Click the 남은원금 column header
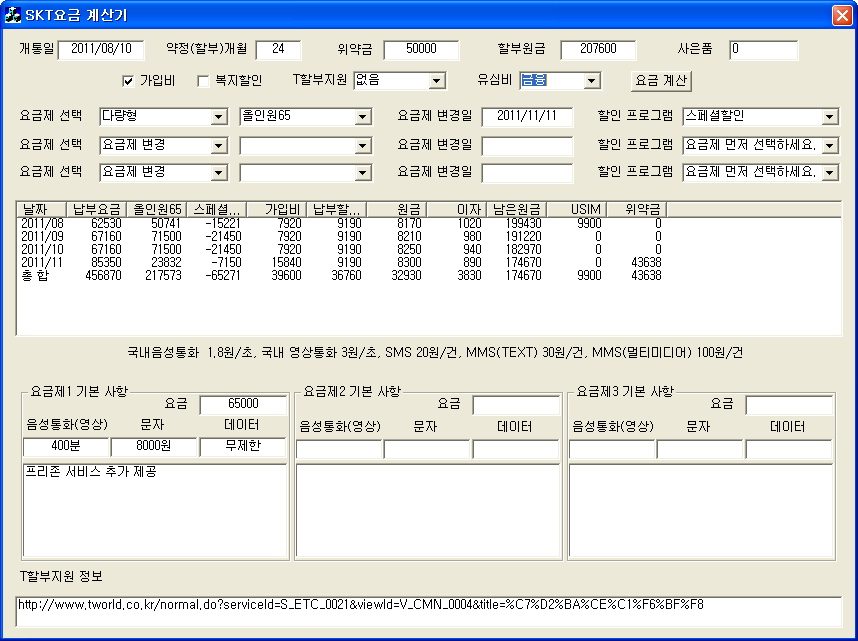The image size is (858, 641). coord(517,209)
